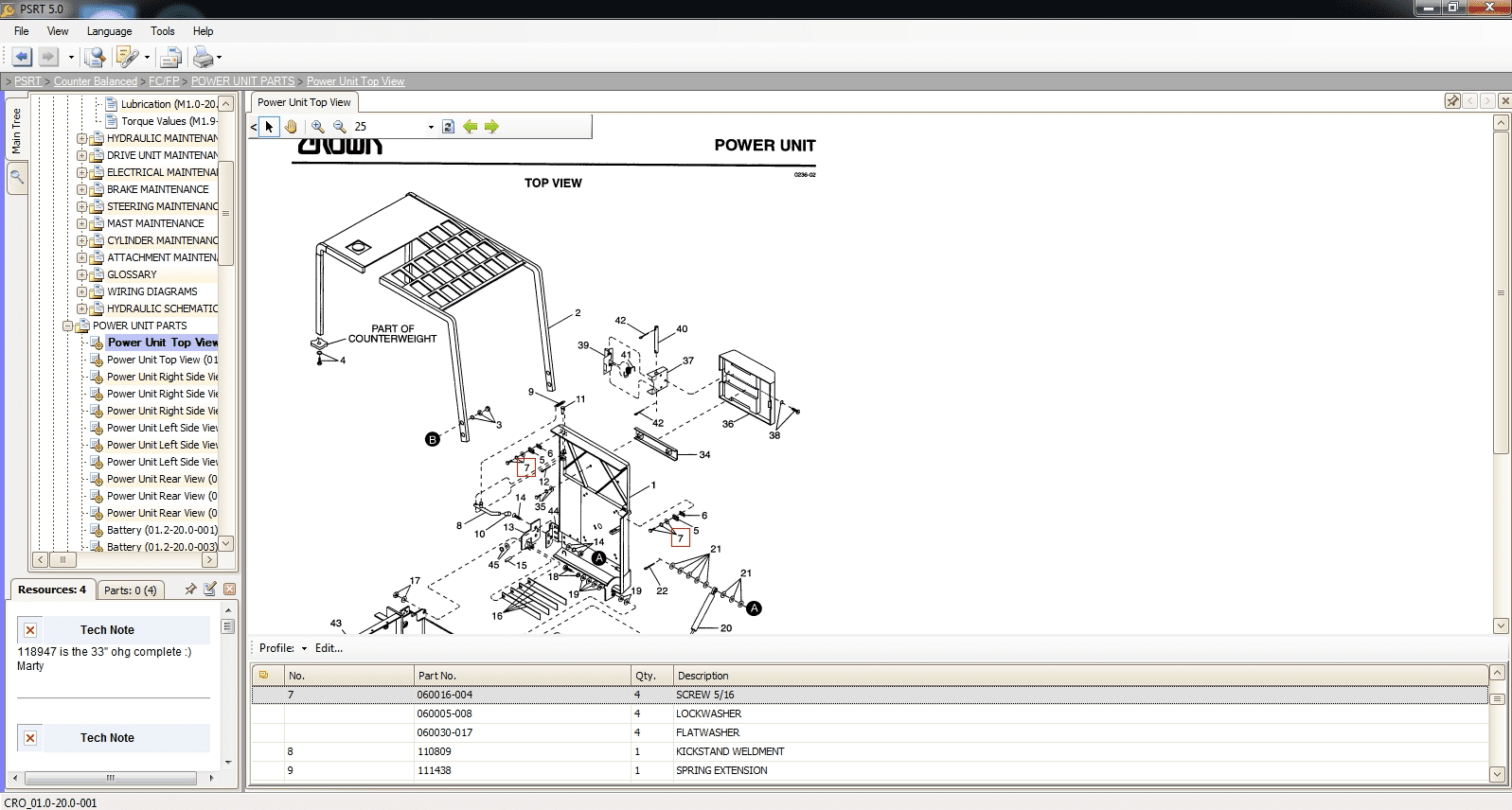Open the Help menu
This screenshot has height=810, width=1512.
click(x=204, y=31)
